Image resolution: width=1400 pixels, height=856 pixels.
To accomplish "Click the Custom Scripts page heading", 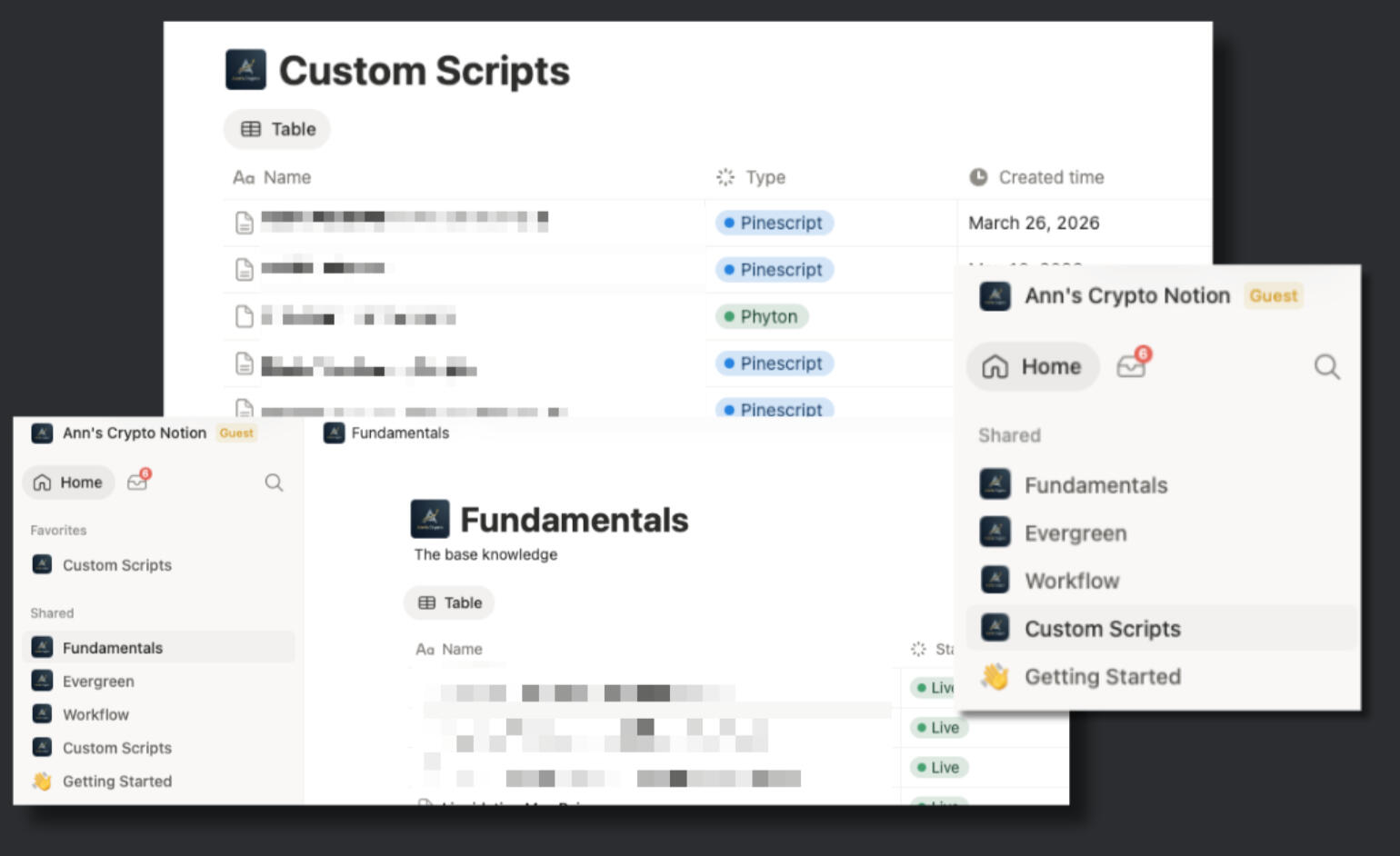I will (425, 71).
